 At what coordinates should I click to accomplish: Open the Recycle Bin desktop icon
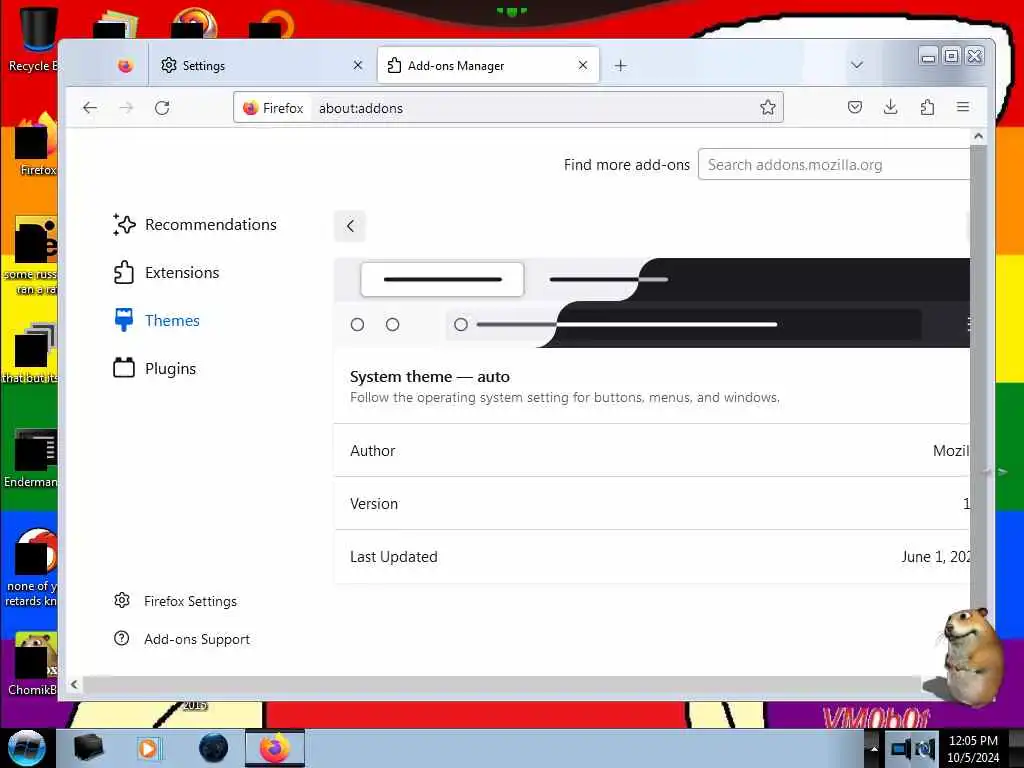(x=36, y=39)
